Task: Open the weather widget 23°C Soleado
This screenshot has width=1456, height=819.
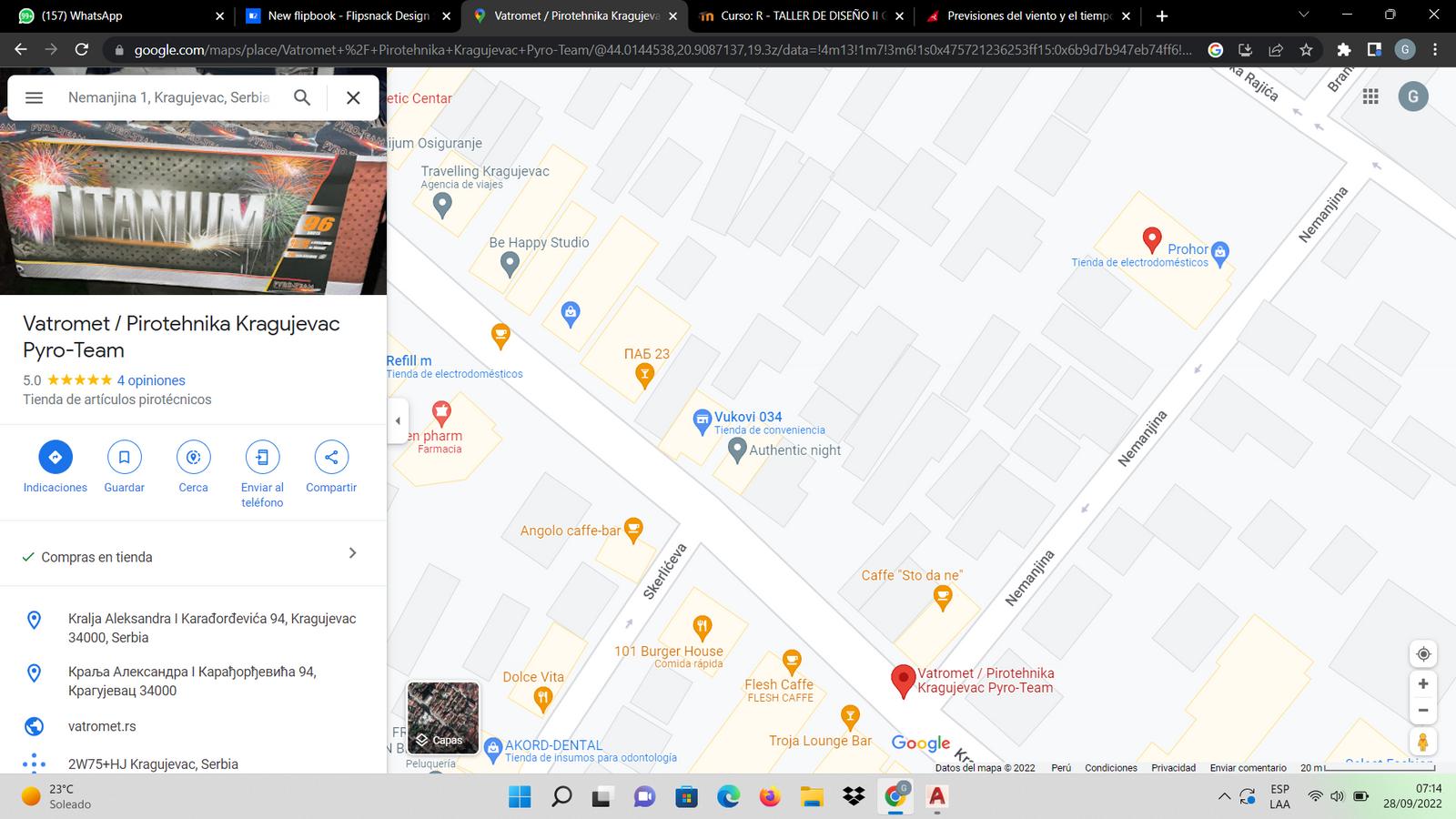Action: pyautogui.click(x=56, y=796)
